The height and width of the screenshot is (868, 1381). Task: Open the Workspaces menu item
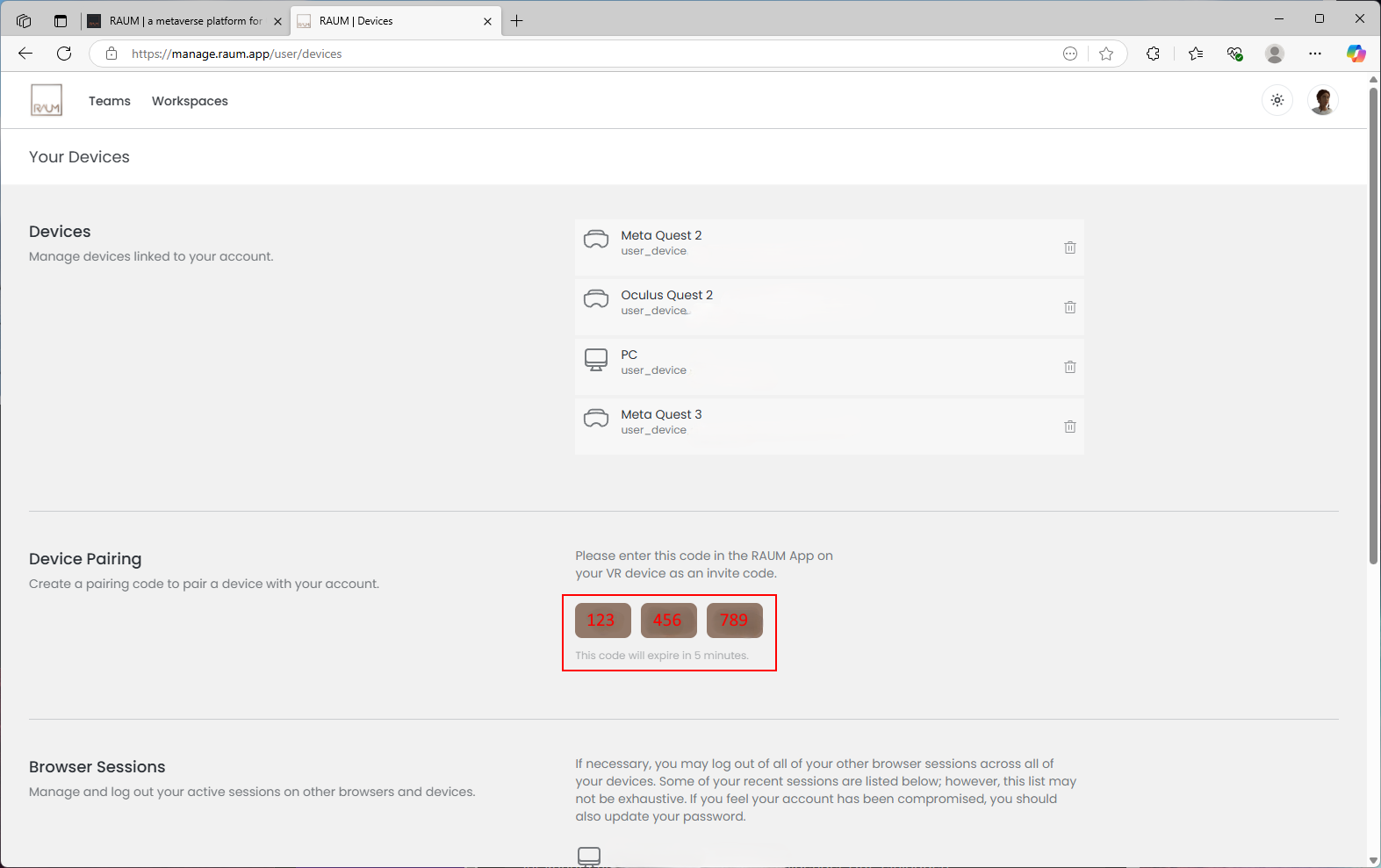point(190,101)
